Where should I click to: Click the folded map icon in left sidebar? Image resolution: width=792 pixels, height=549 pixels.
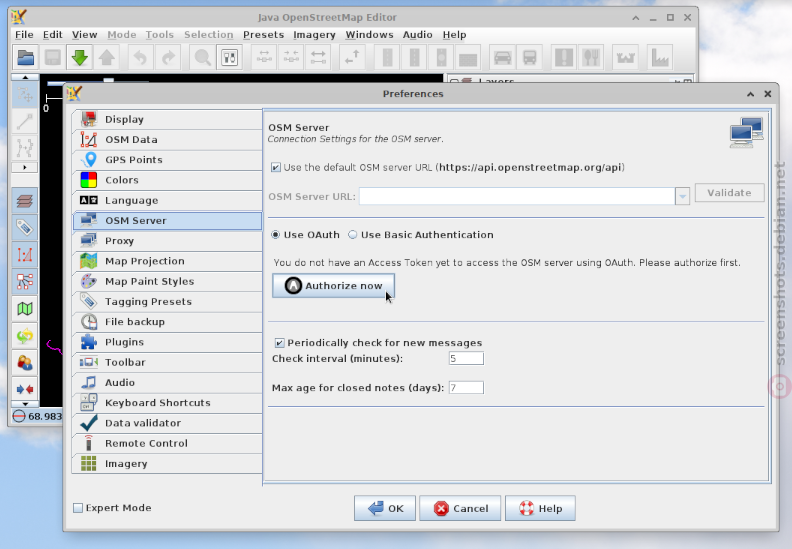click(25, 309)
